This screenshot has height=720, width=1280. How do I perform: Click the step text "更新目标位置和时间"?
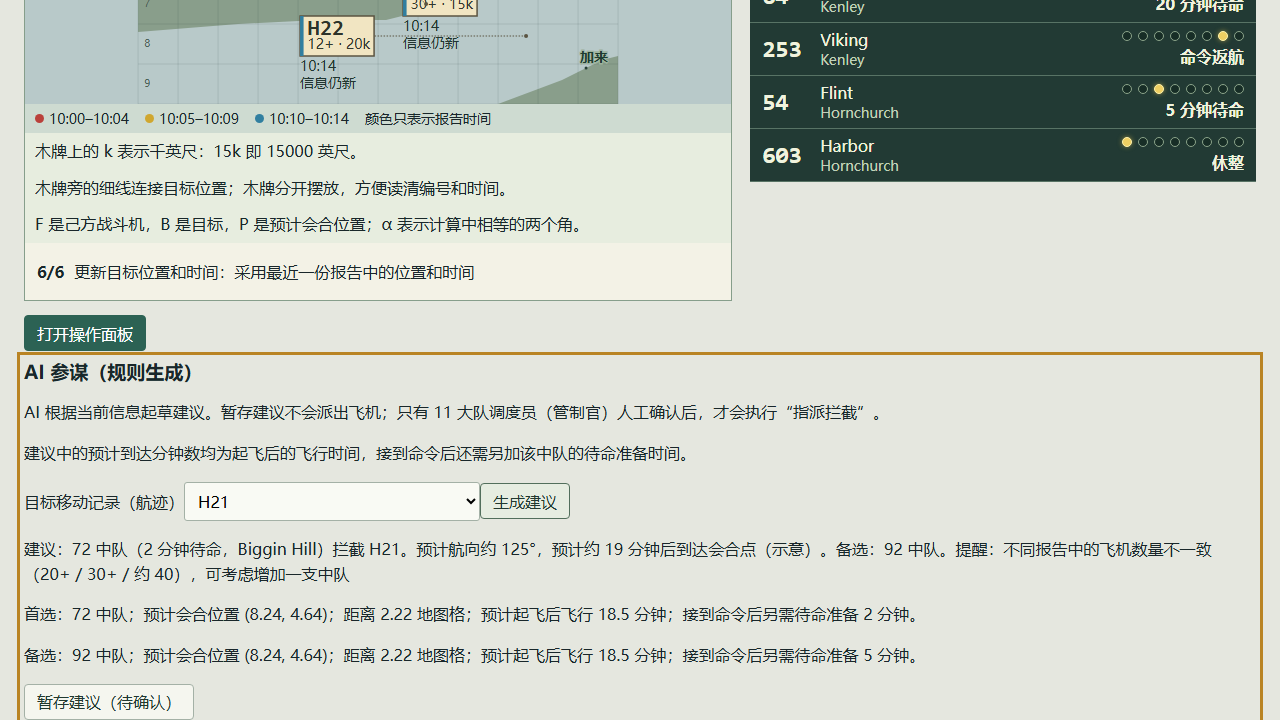pos(274,272)
